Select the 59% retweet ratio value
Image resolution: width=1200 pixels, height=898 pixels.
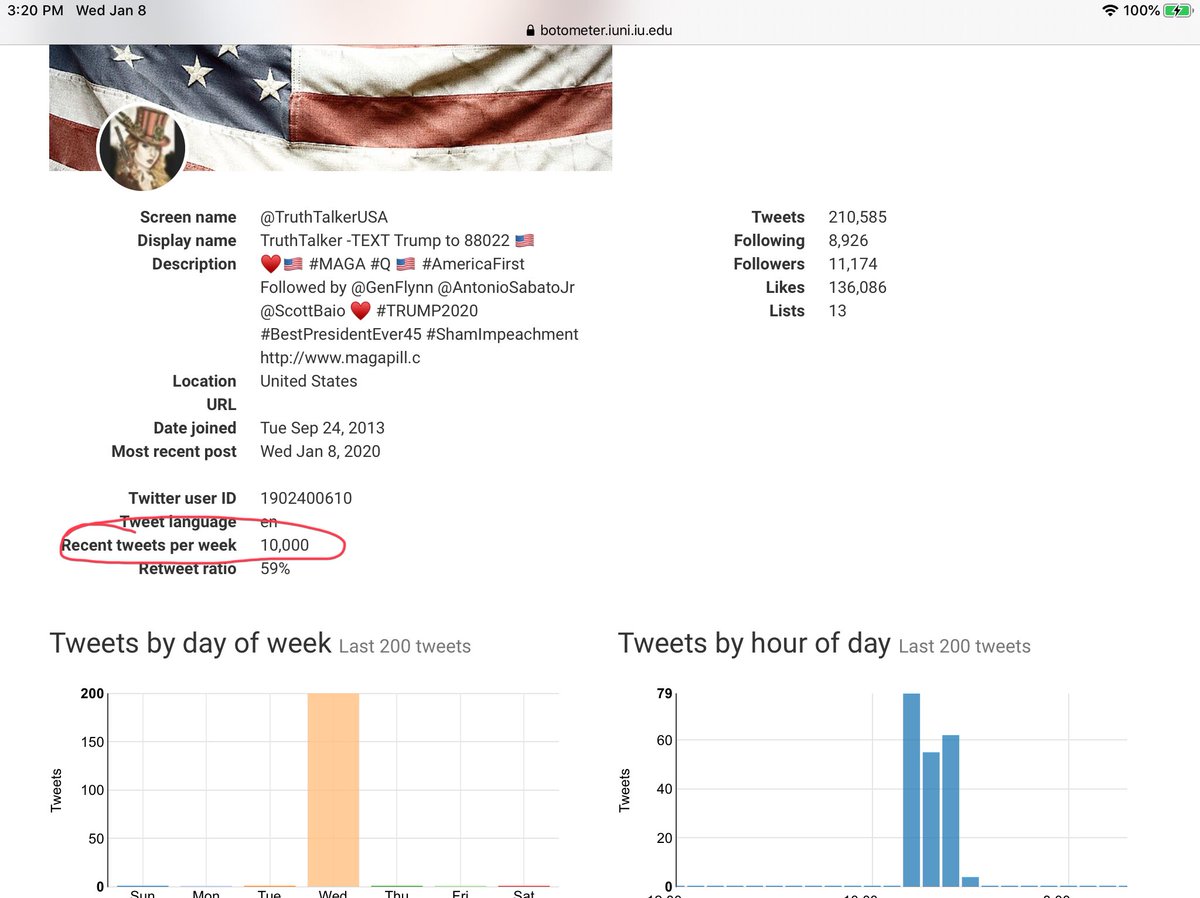pos(275,568)
